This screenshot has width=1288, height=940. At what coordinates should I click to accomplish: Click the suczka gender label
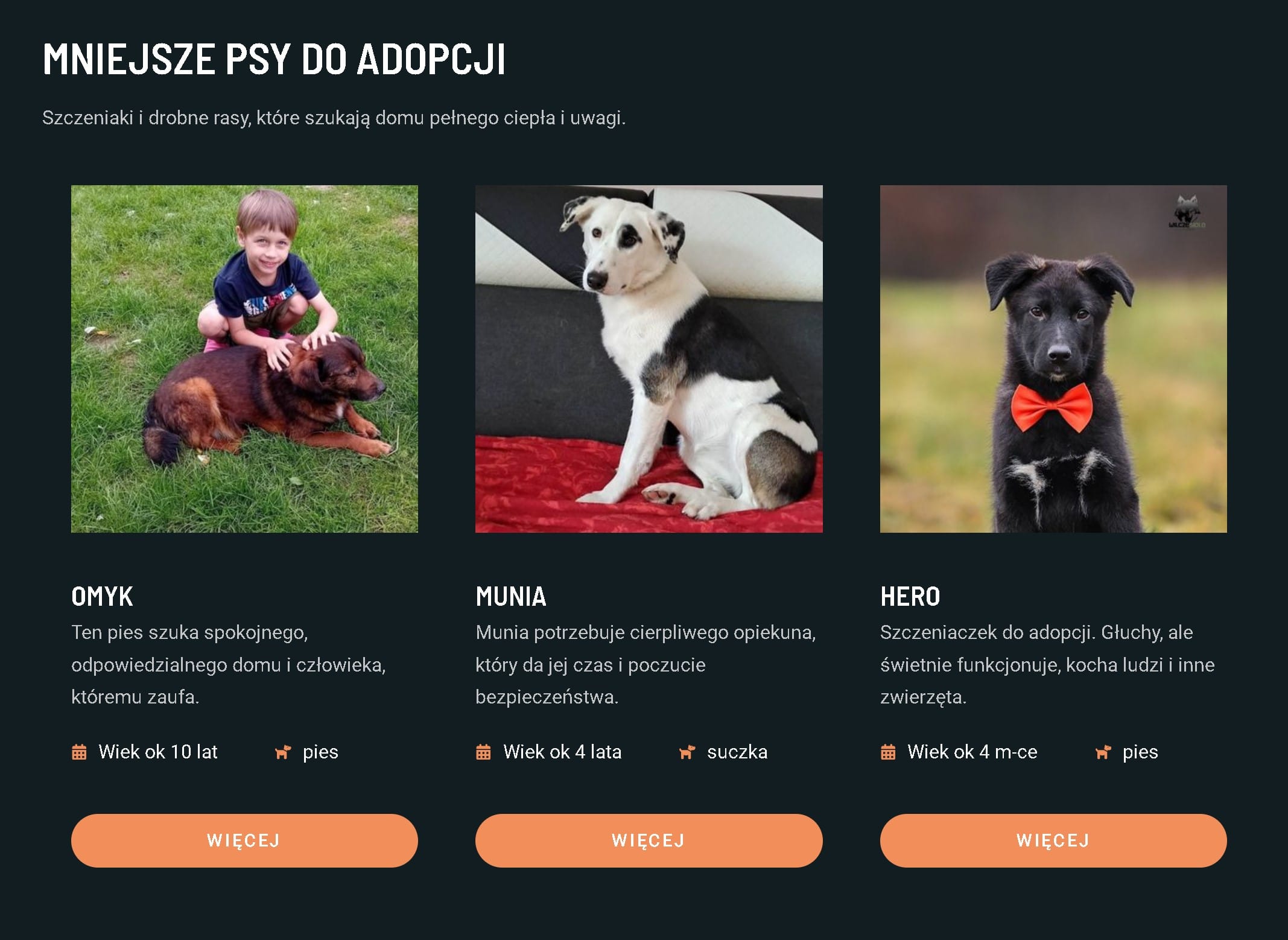737,752
